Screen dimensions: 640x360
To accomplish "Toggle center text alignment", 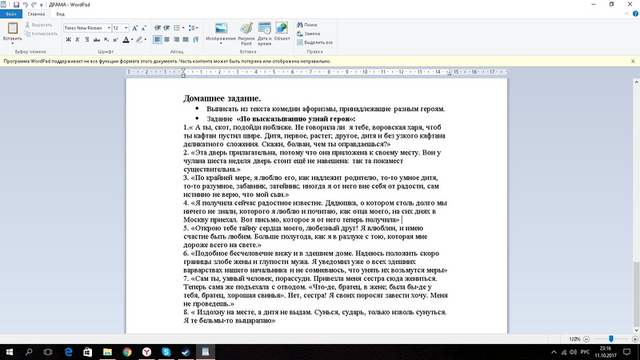I will click(167, 40).
